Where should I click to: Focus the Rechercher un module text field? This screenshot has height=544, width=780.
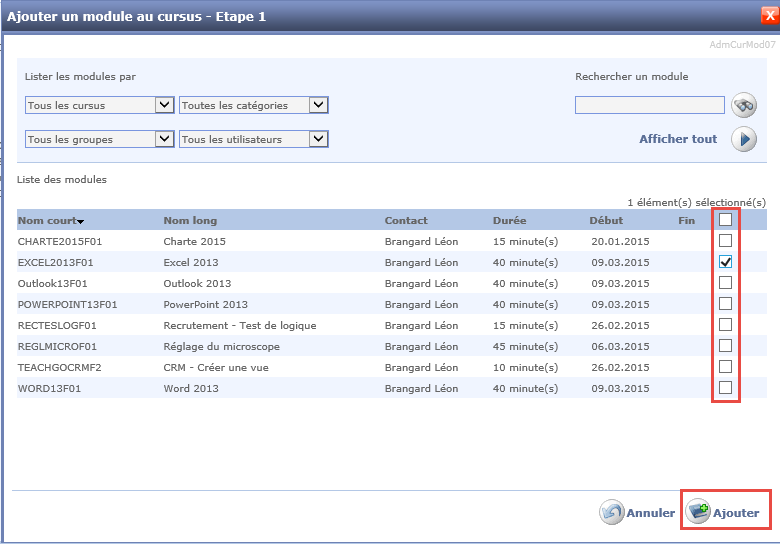click(x=649, y=105)
